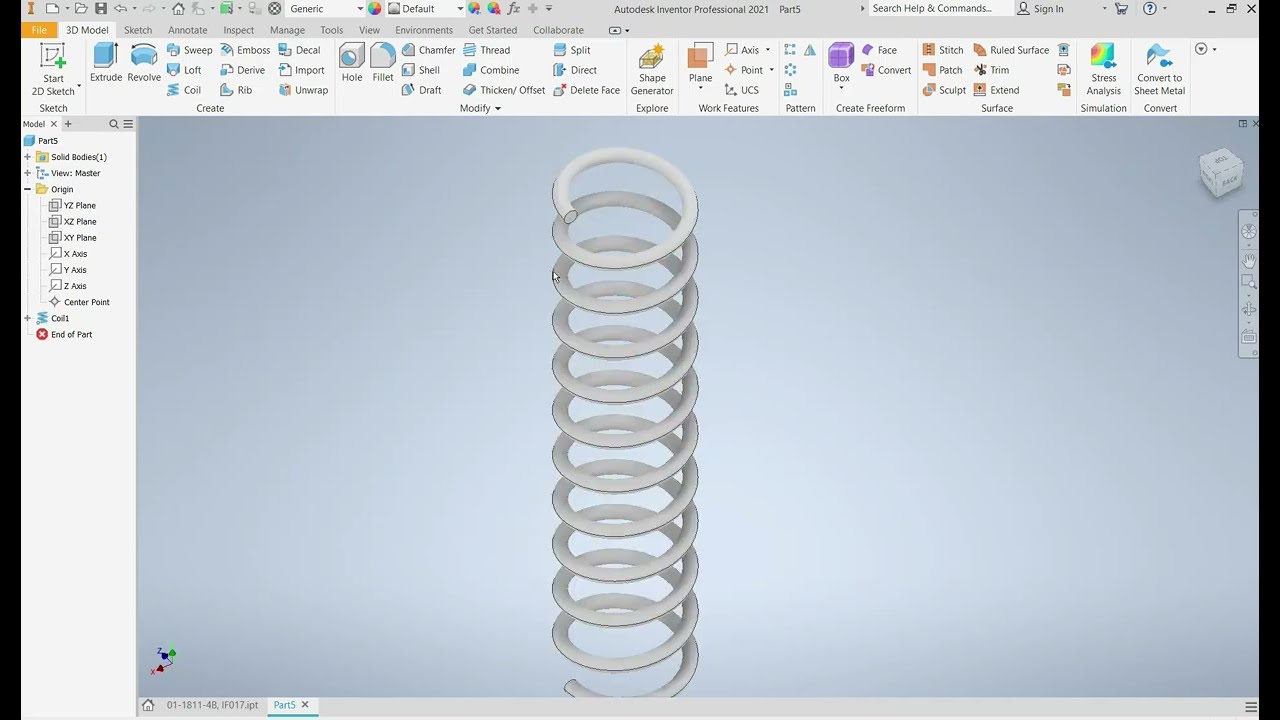Viewport: 1280px width, 720px height.
Task: Select the UCS tool
Action: [x=740, y=90]
